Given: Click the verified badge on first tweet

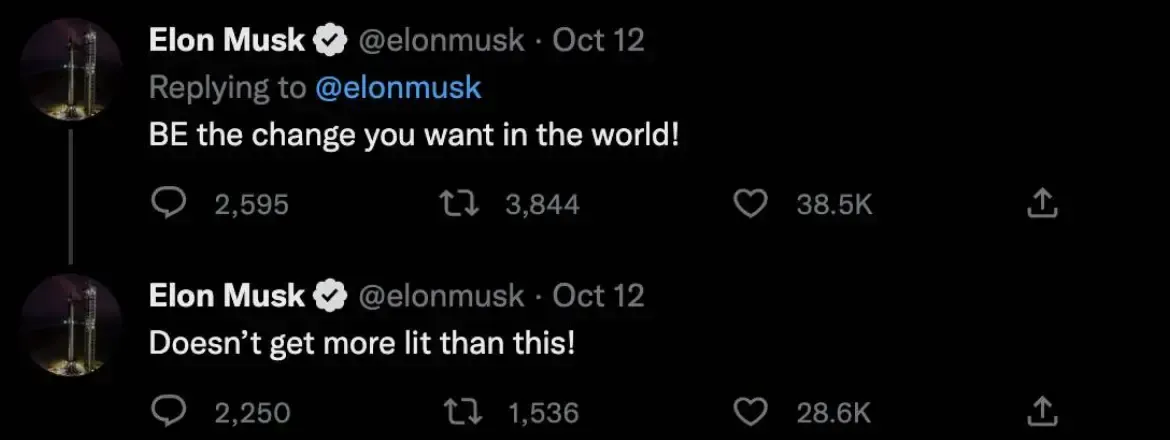Looking at the screenshot, I should (x=331, y=40).
